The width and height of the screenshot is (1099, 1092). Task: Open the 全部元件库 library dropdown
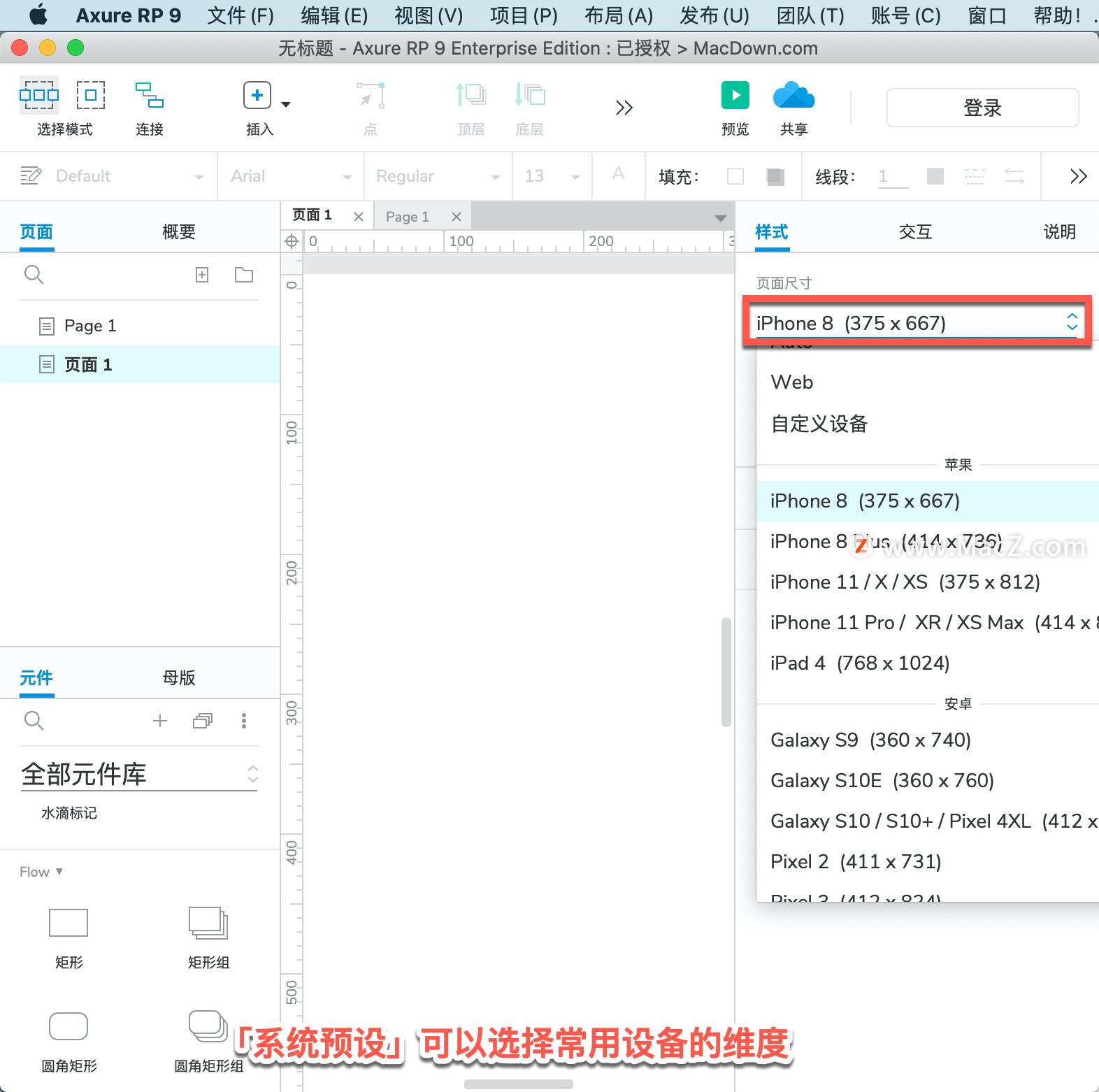[x=139, y=774]
